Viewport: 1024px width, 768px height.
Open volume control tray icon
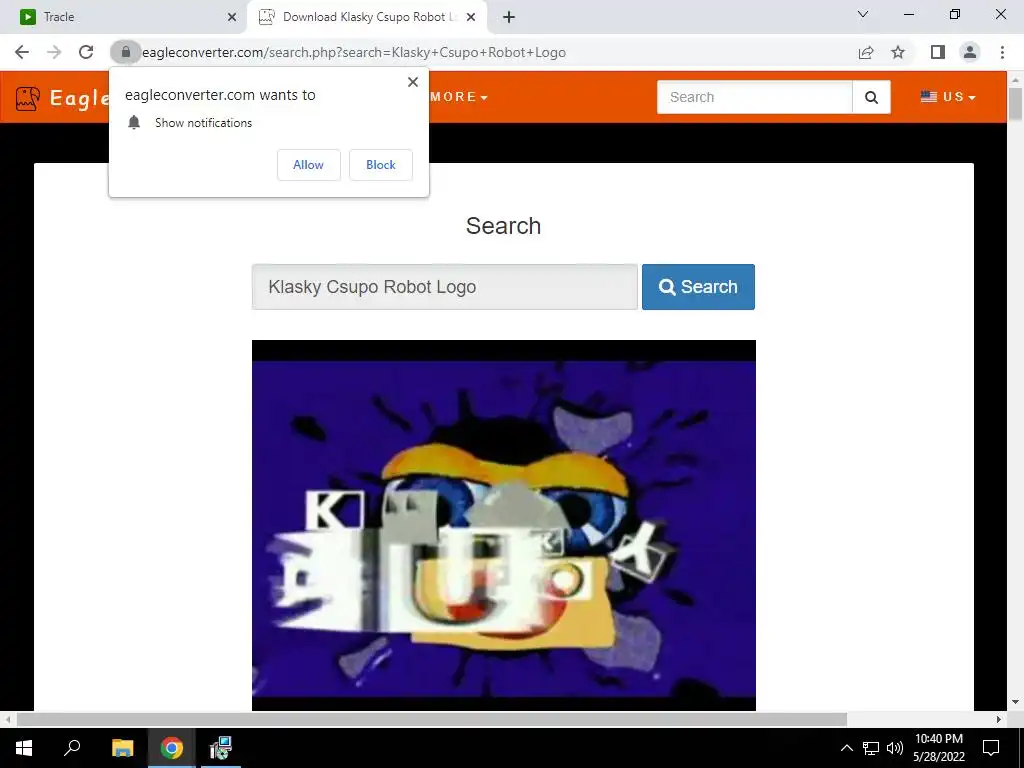pos(895,748)
